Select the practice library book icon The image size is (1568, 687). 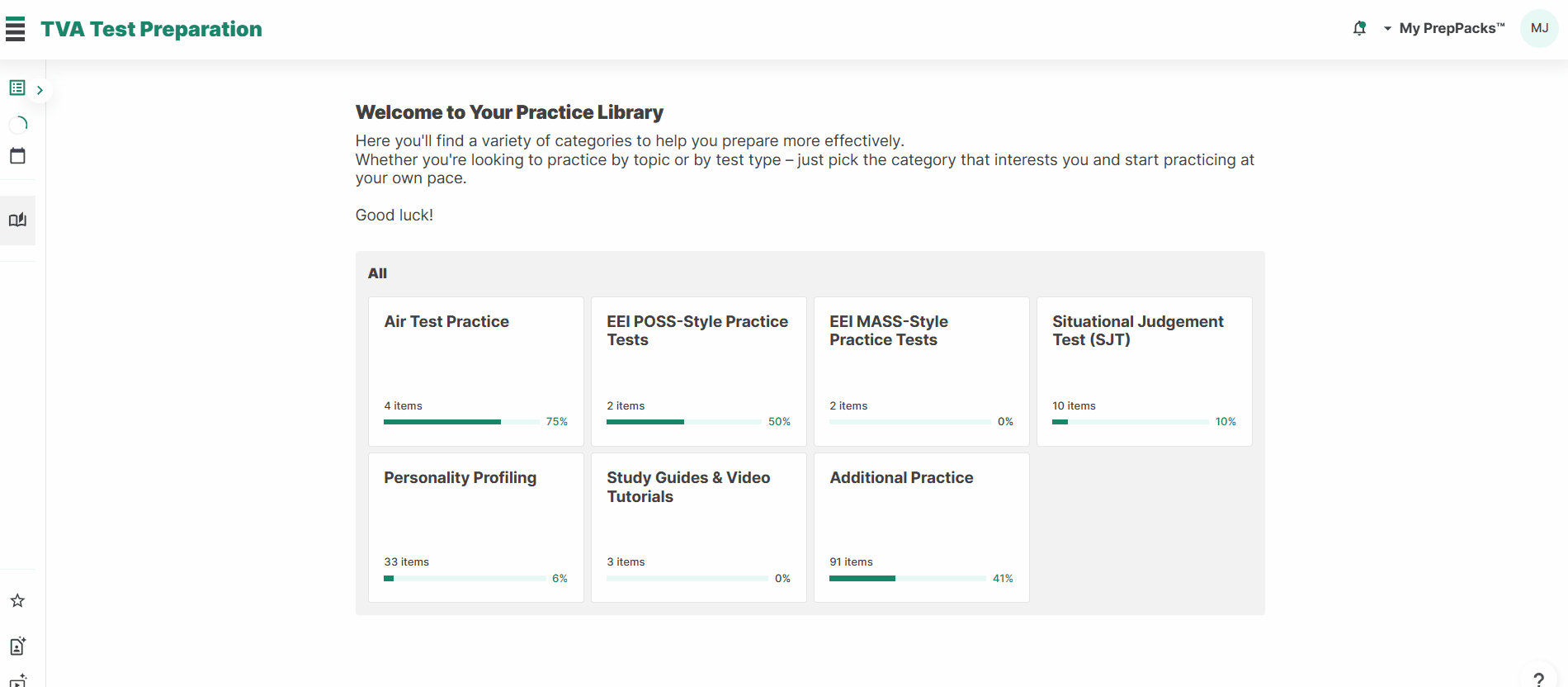click(17, 220)
